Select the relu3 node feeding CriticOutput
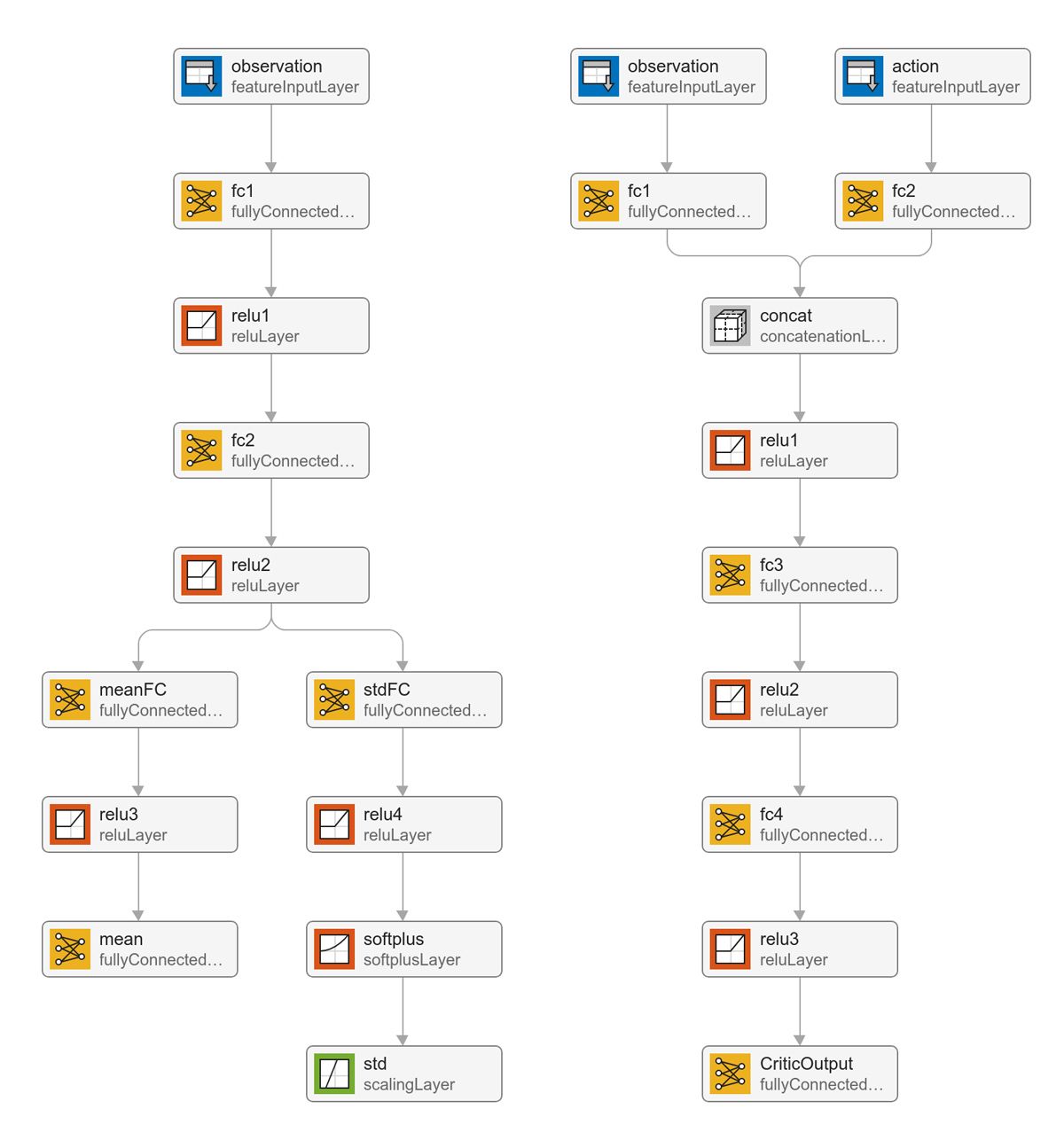Image resolution: width=1064 pixels, height=1148 pixels. coord(799,949)
